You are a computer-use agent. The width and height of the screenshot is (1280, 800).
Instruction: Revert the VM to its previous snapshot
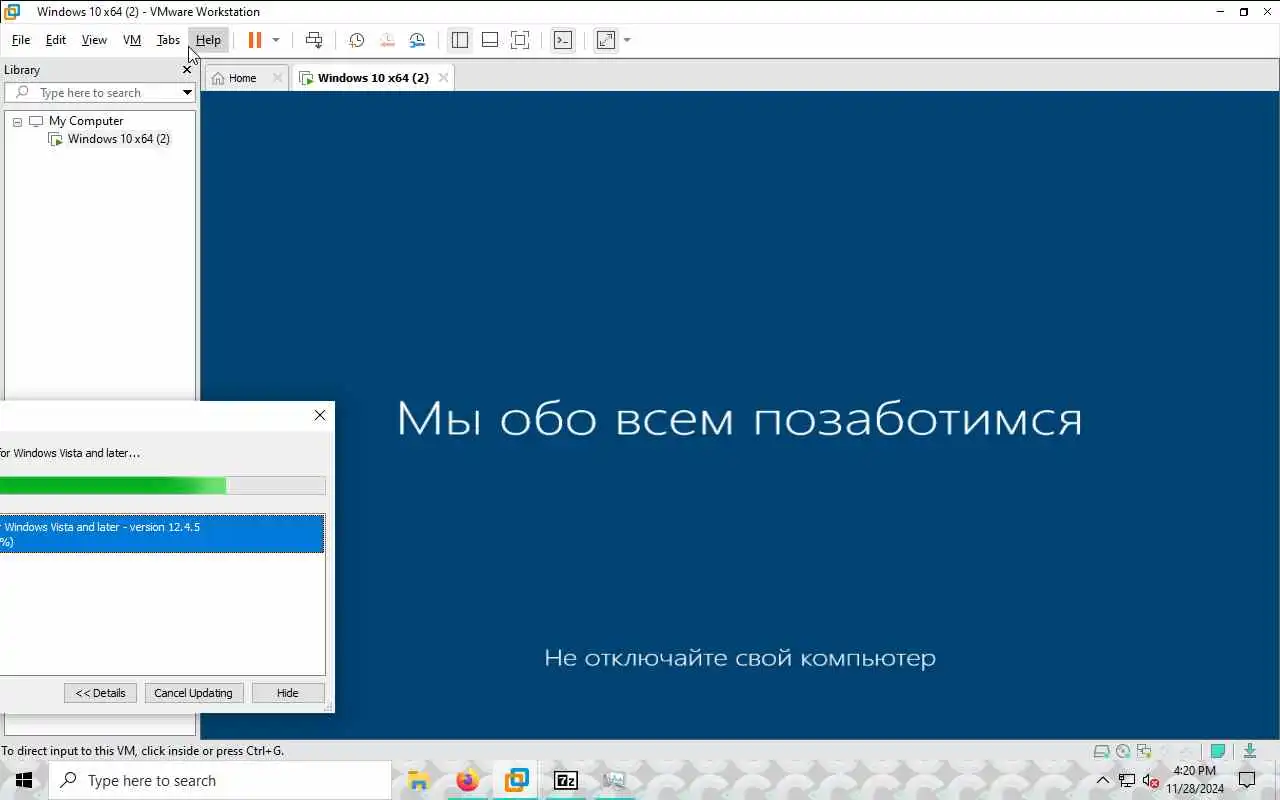[x=387, y=40]
